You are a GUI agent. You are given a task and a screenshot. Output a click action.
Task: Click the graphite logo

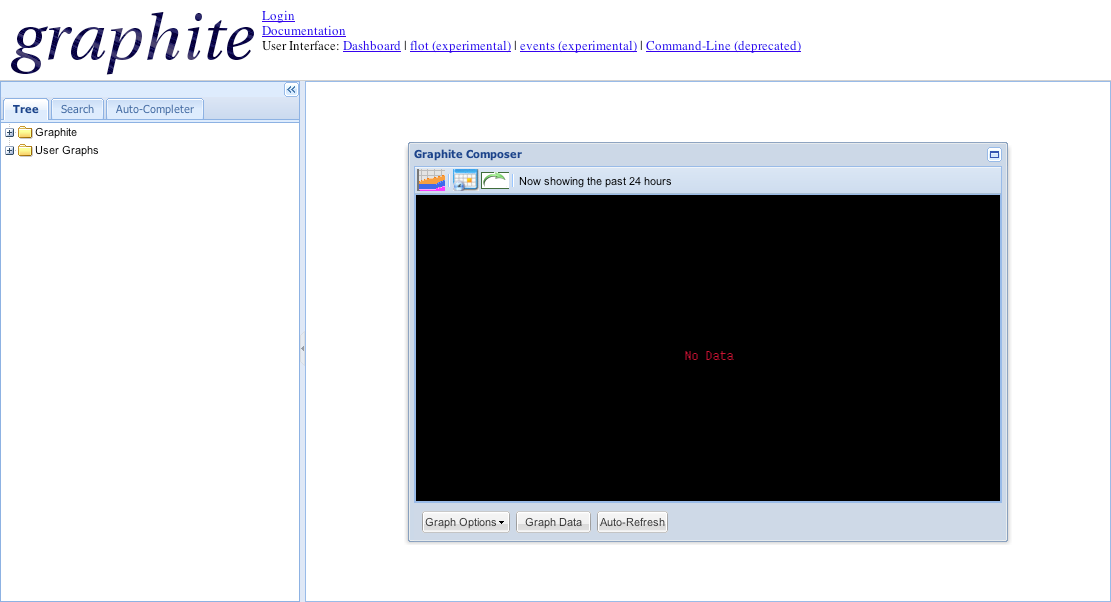(132, 41)
